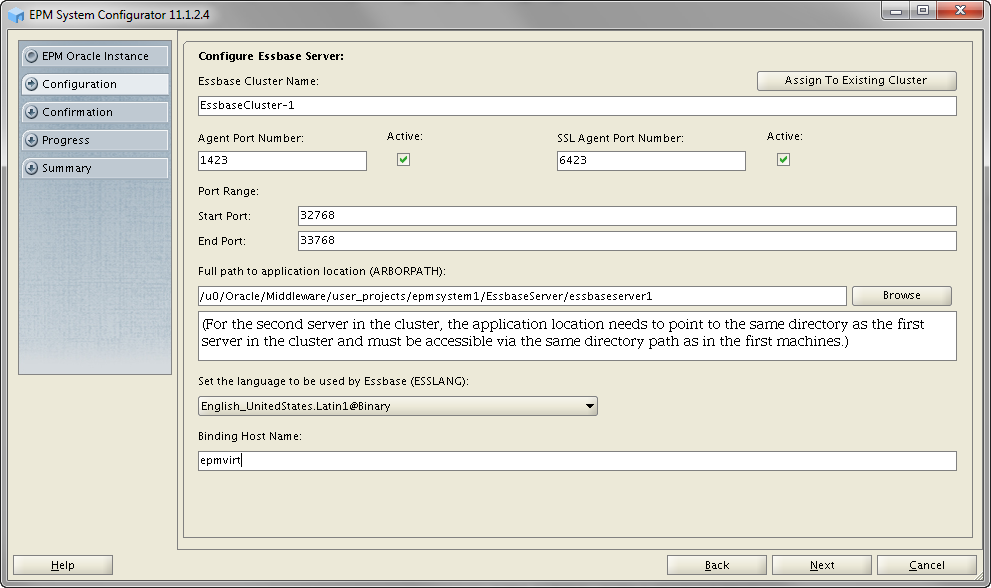Click the Configuration step arrow icon

click(31, 84)
